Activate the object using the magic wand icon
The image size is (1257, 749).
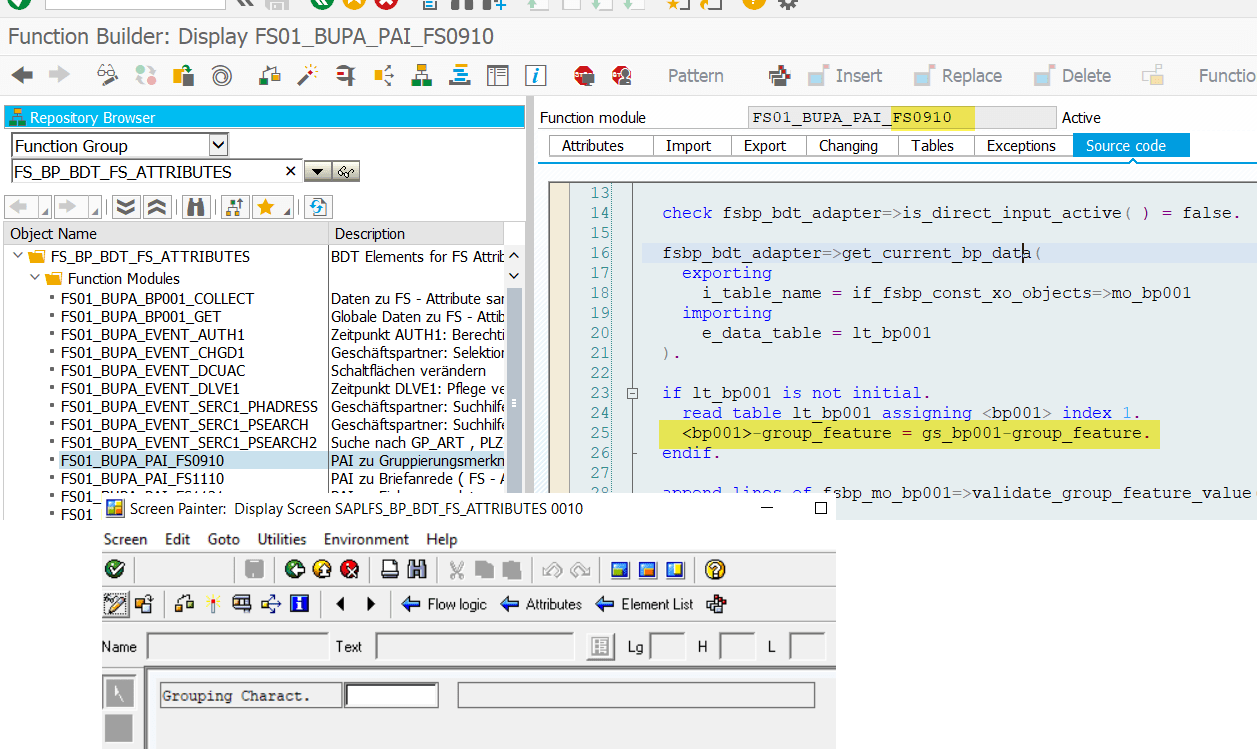pyautogui.click(x=309, y=75)
